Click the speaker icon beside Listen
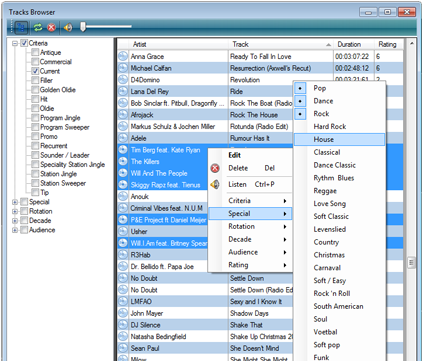The width and height of the screenshot is (423, 361). [x=215, y=184]
